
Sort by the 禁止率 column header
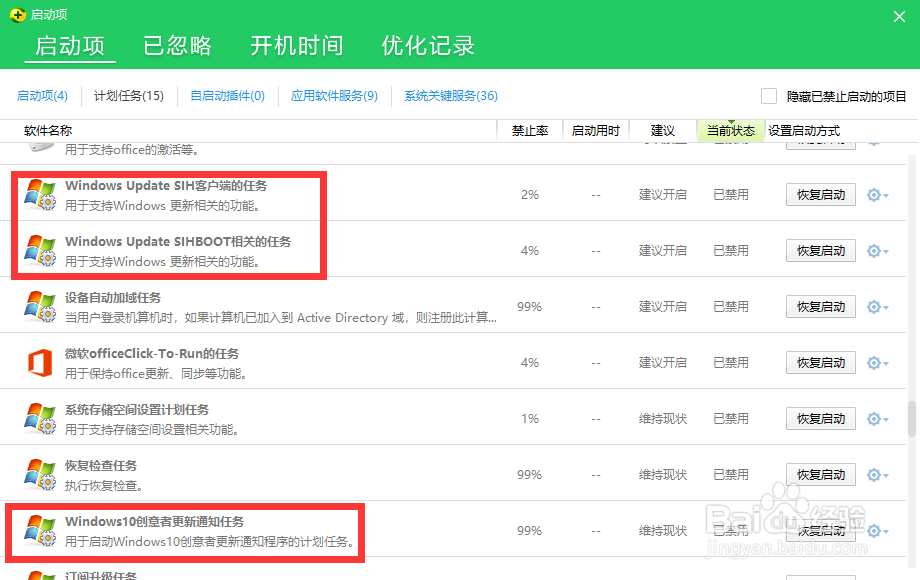tap(530, 131)
